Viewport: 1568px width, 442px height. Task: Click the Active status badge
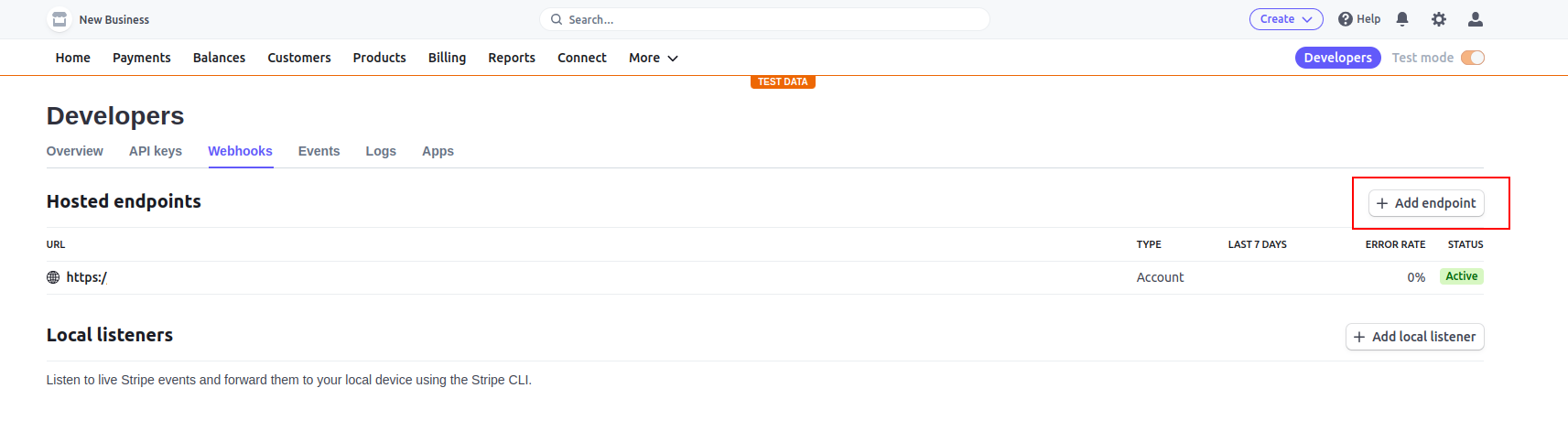coord(1462,276)
